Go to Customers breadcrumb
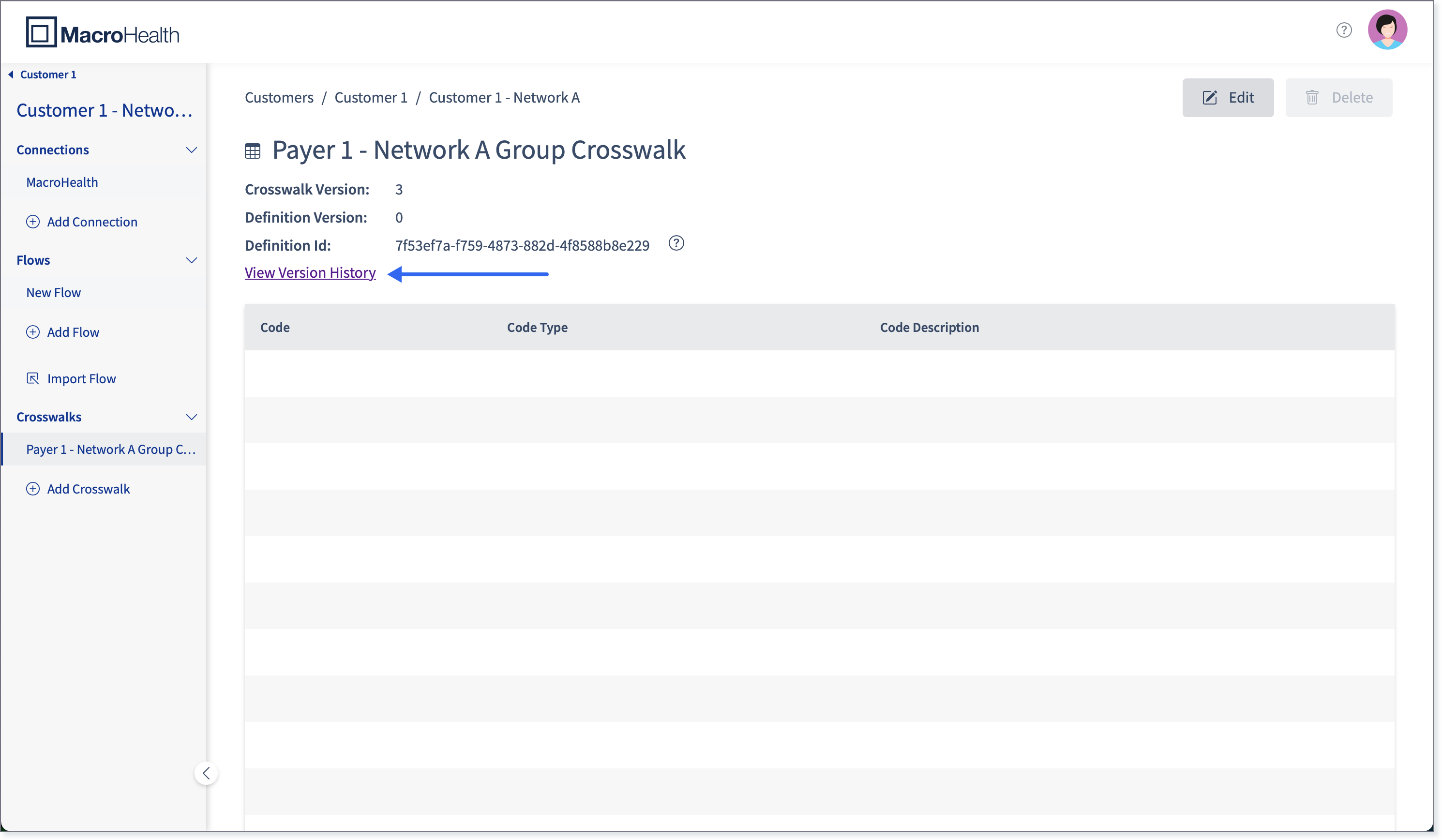 click(x=279, y=97)
